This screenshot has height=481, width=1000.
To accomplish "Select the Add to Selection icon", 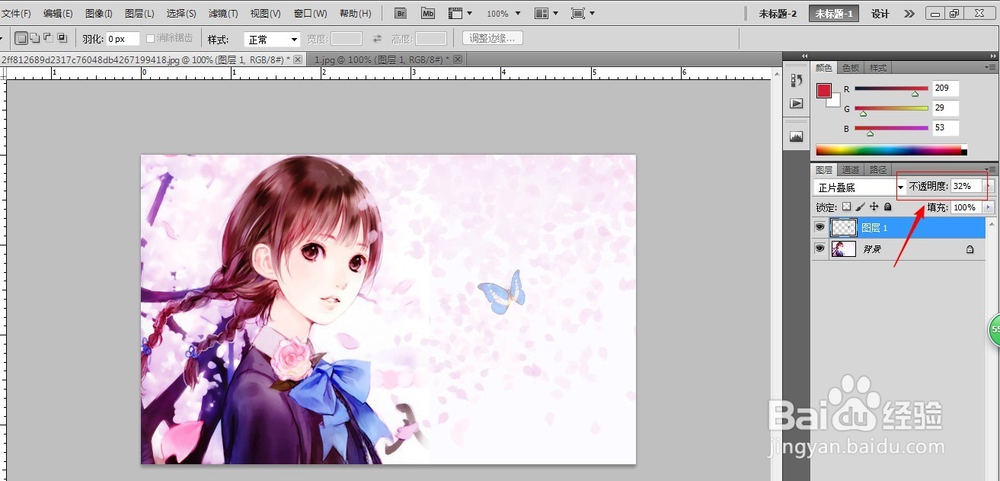I will [34, 38].
